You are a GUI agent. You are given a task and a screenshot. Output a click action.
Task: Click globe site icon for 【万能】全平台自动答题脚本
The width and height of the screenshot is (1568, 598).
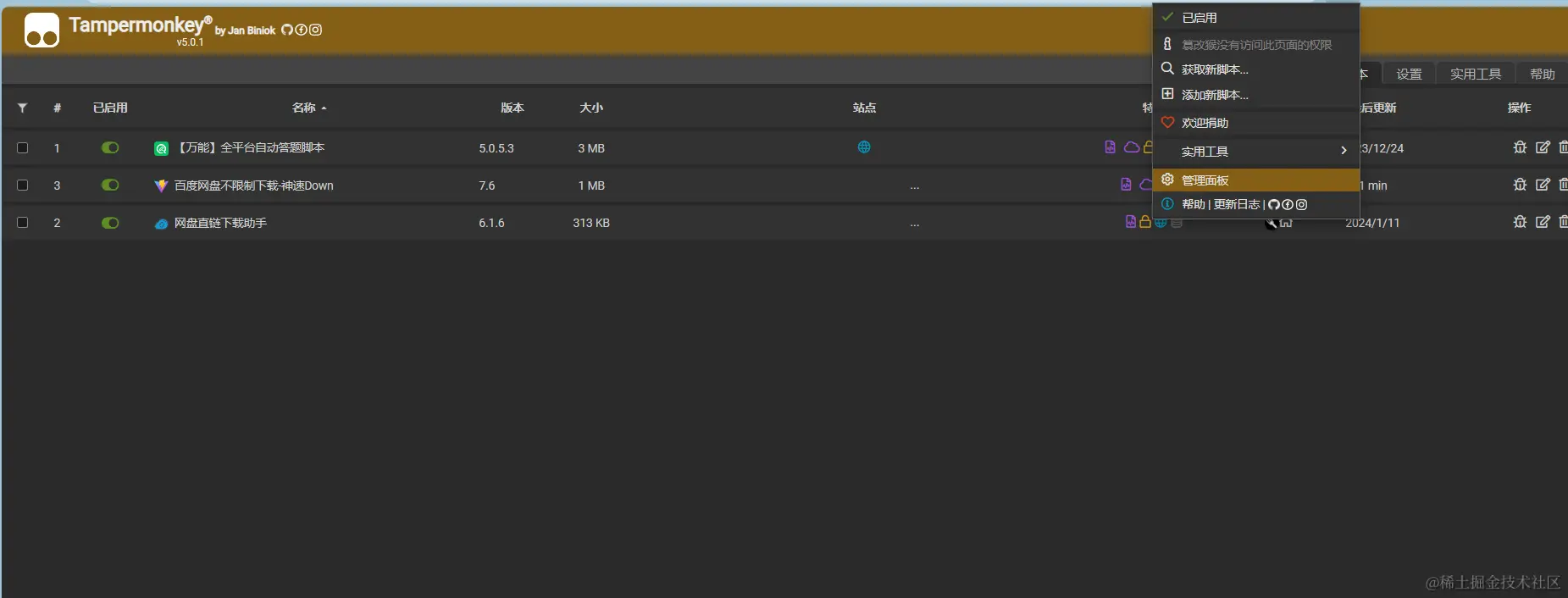click(x=864, y=147)
